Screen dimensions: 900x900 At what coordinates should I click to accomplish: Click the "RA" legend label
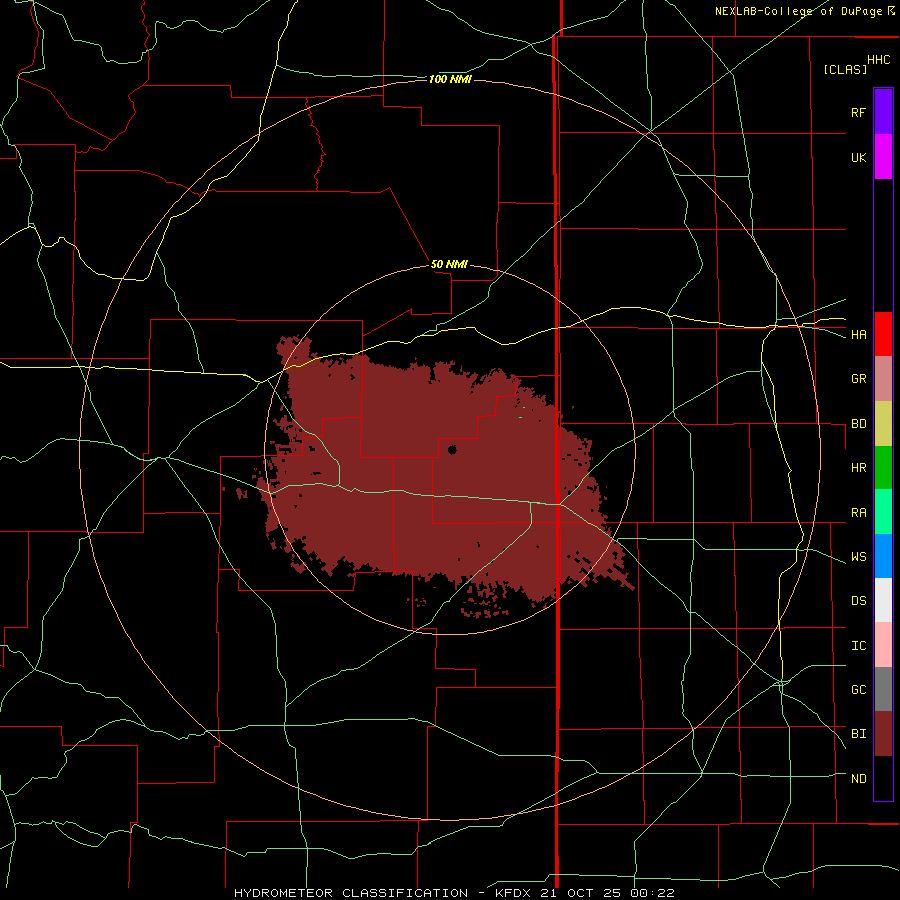tap(858, 513)
